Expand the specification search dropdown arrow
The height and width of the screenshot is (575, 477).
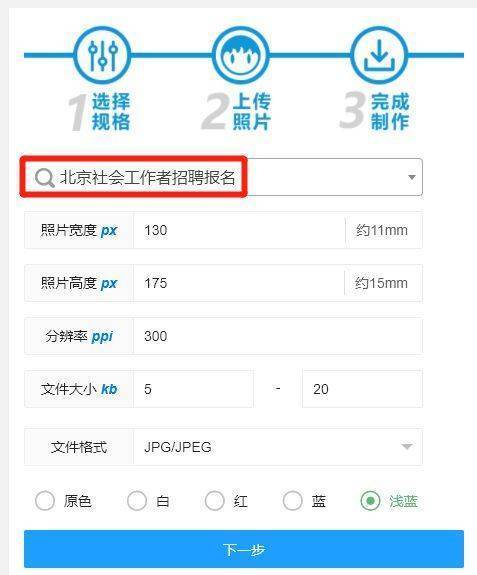(x=412, y=177)
